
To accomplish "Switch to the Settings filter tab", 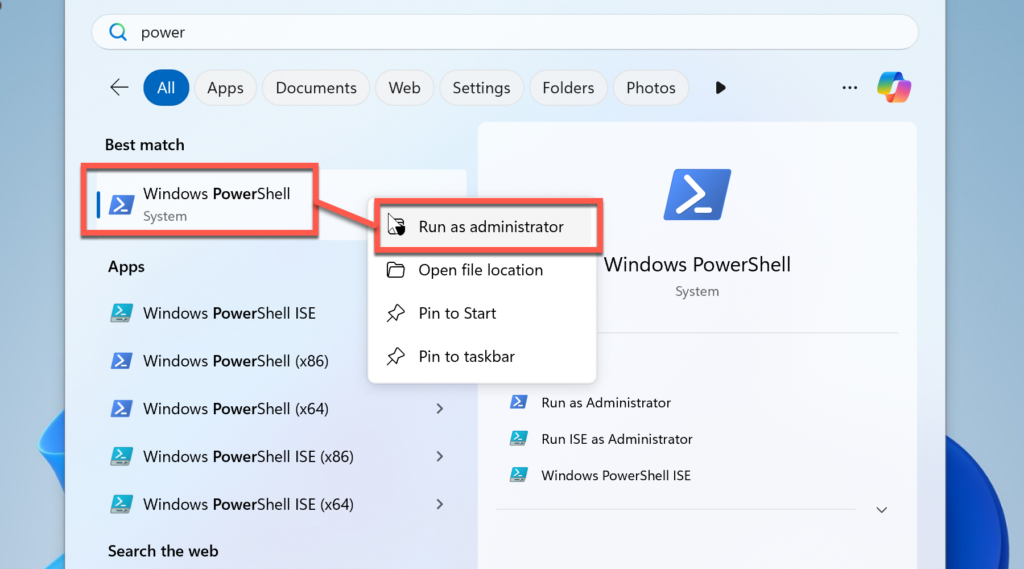I will click(481, 88).
